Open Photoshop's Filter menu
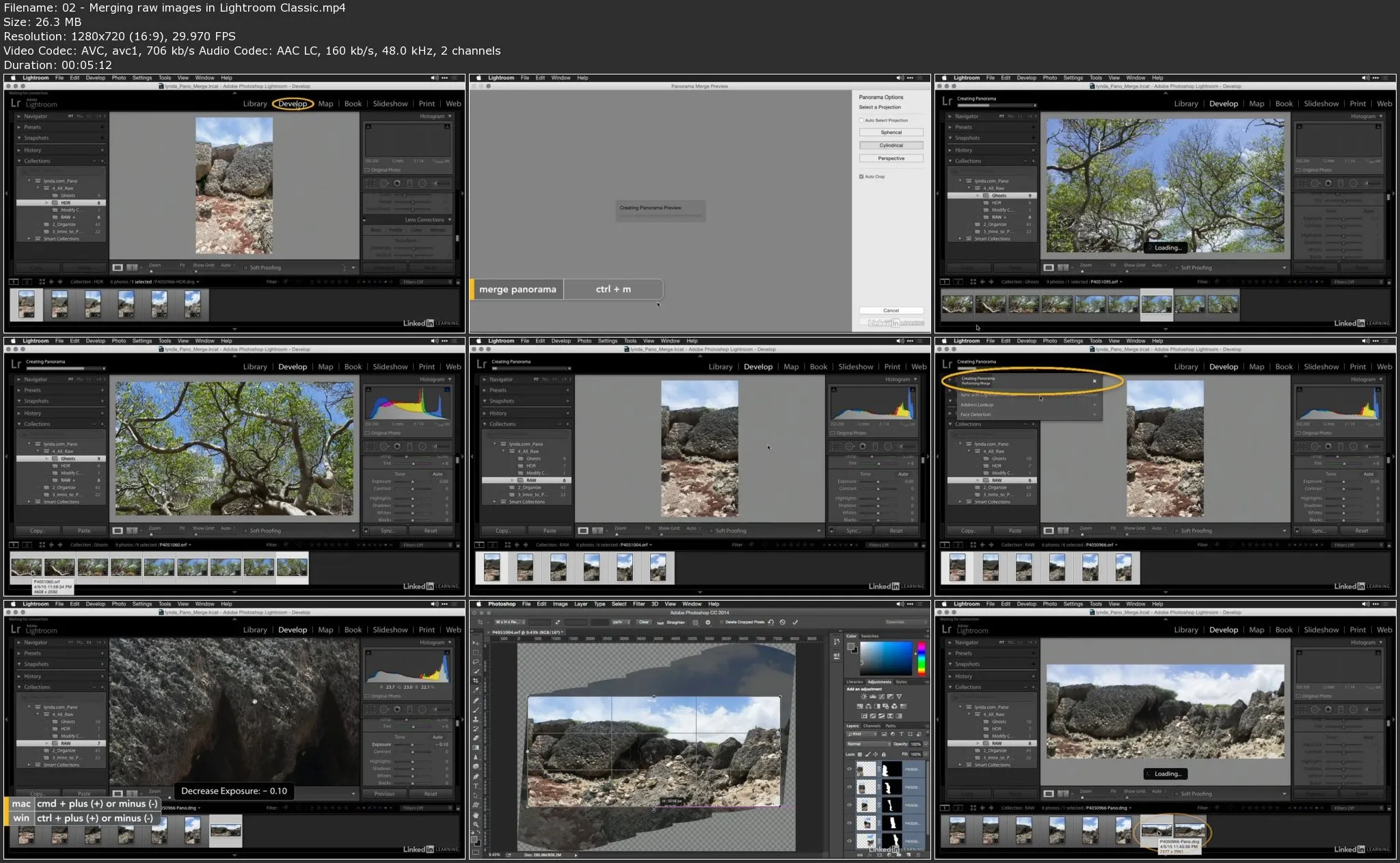The image size is (1400, 863). click(x=638, y=604)
